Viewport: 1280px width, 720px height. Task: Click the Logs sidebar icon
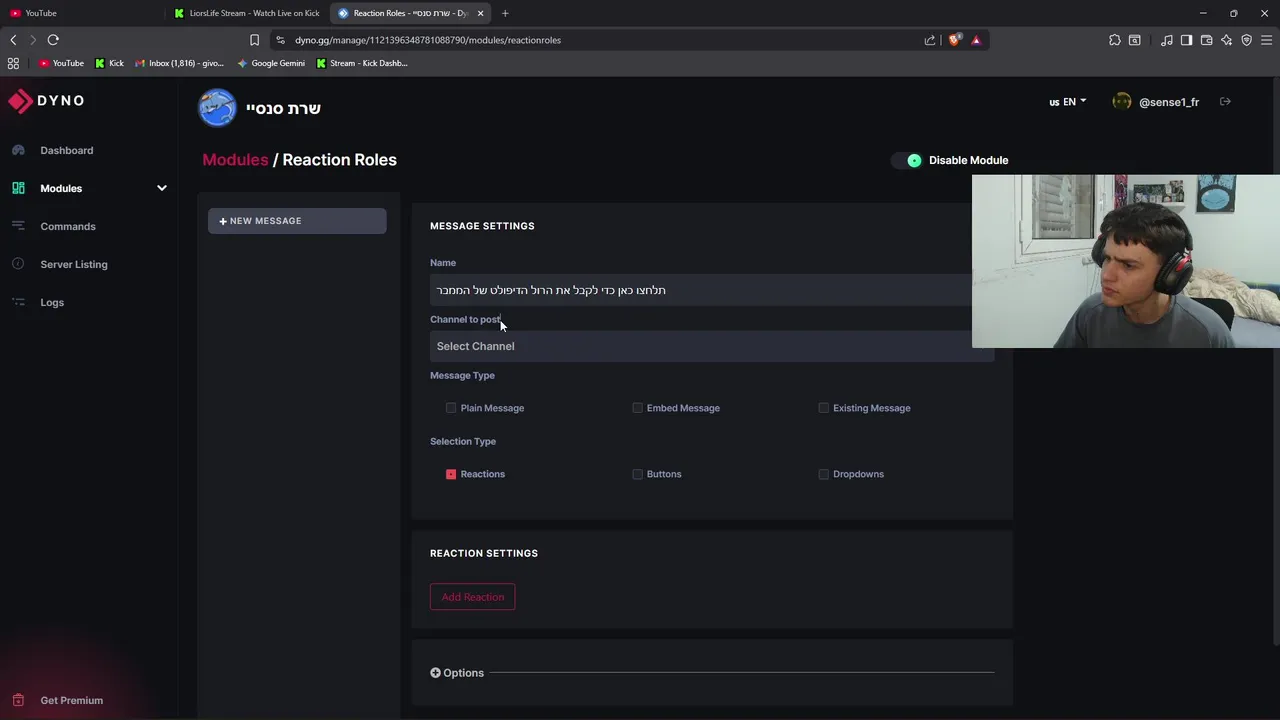[18, 302]
